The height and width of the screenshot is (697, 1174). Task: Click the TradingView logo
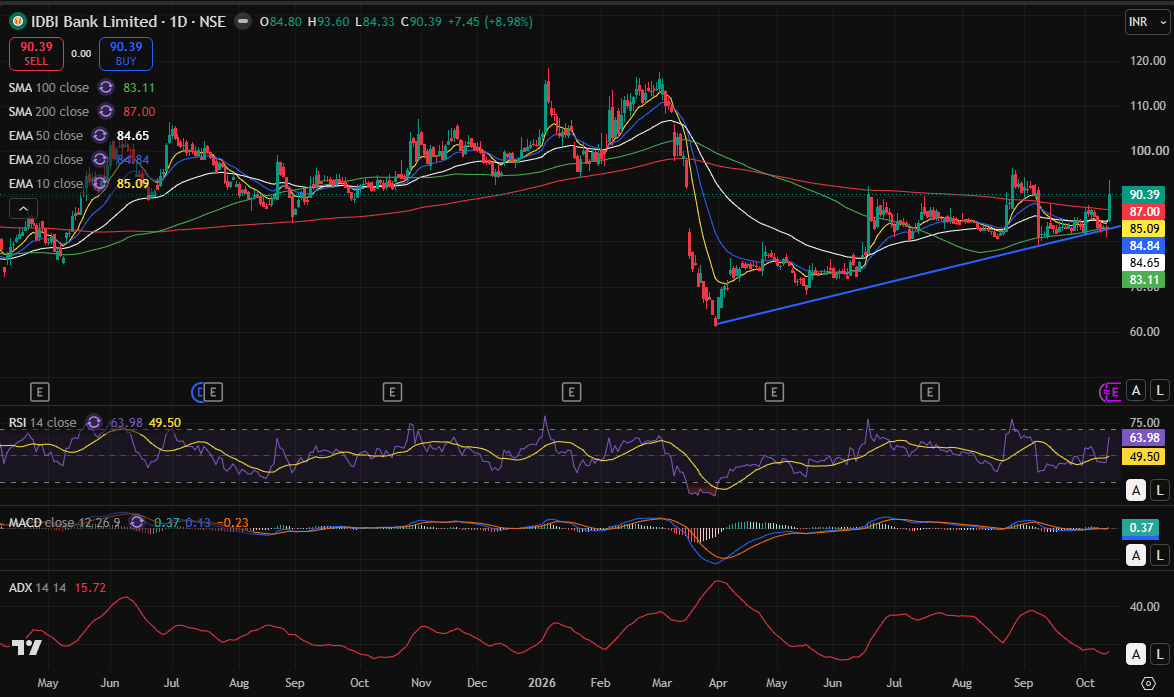point(27,648)
